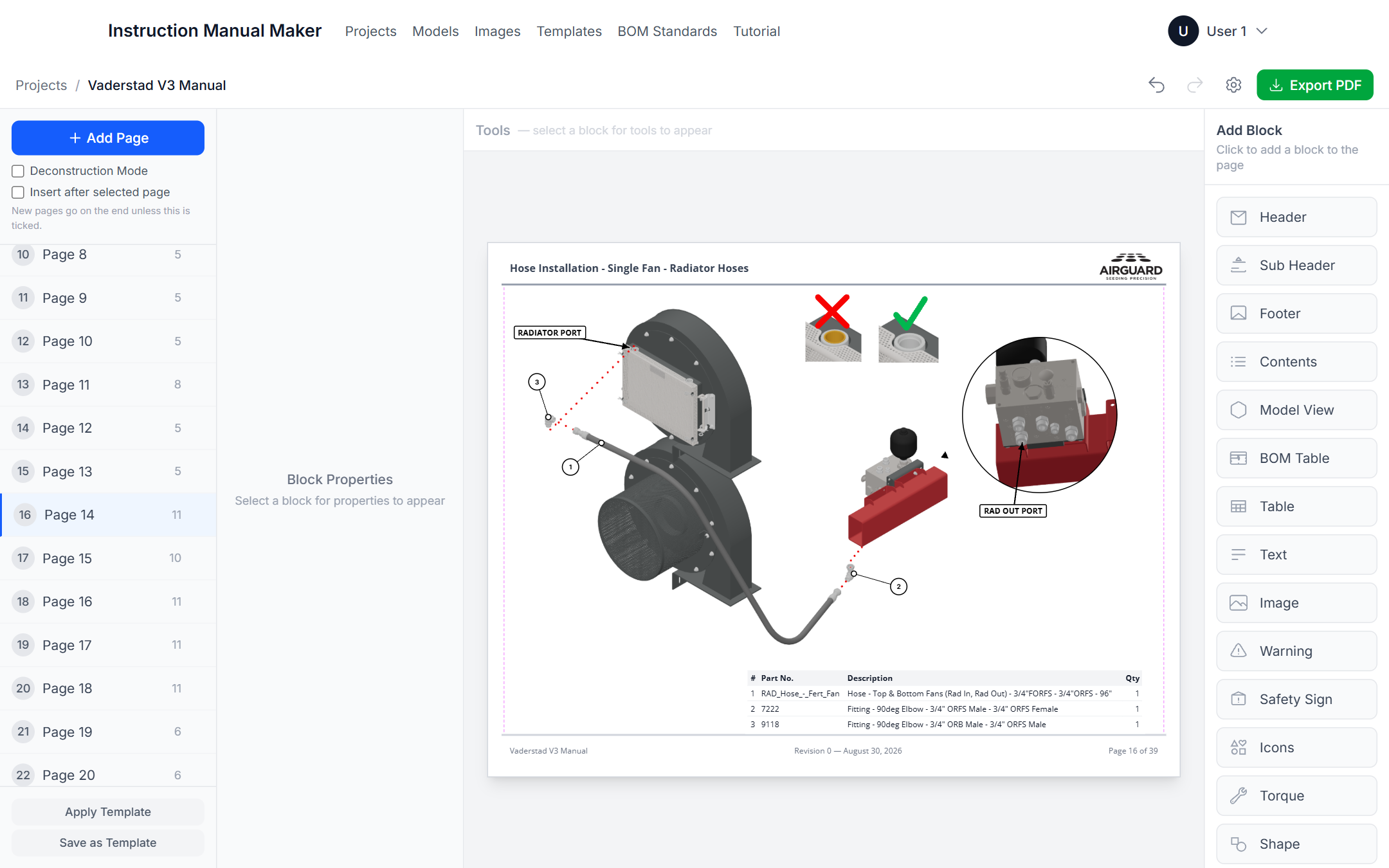Viewport: 1389px width, 868px height.
Task: Select Page 10 in the page list
Action: [x=108, y=341]
